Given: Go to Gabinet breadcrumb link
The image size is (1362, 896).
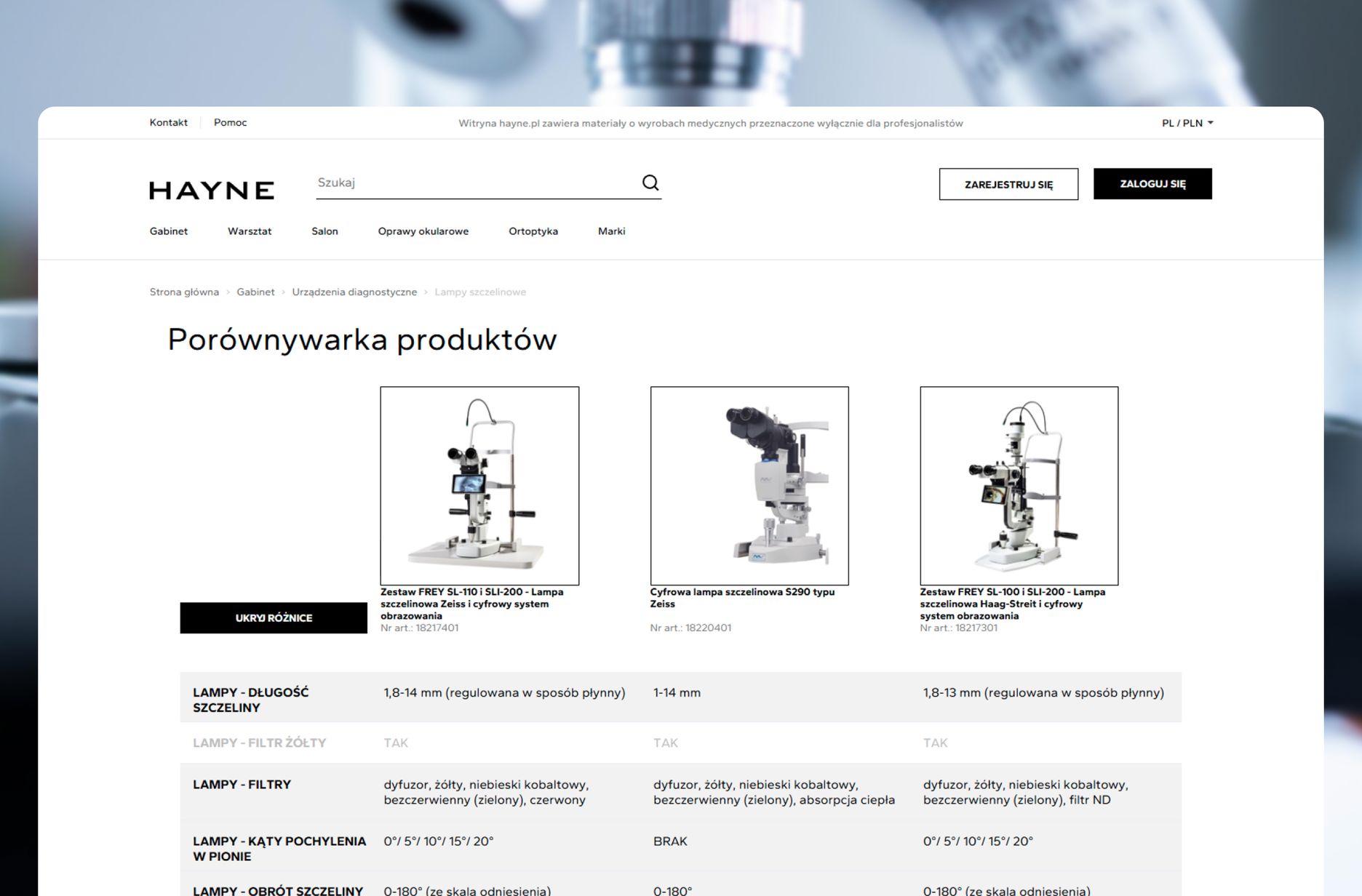Looking at the screenshot, I should [x=255, y=292].
